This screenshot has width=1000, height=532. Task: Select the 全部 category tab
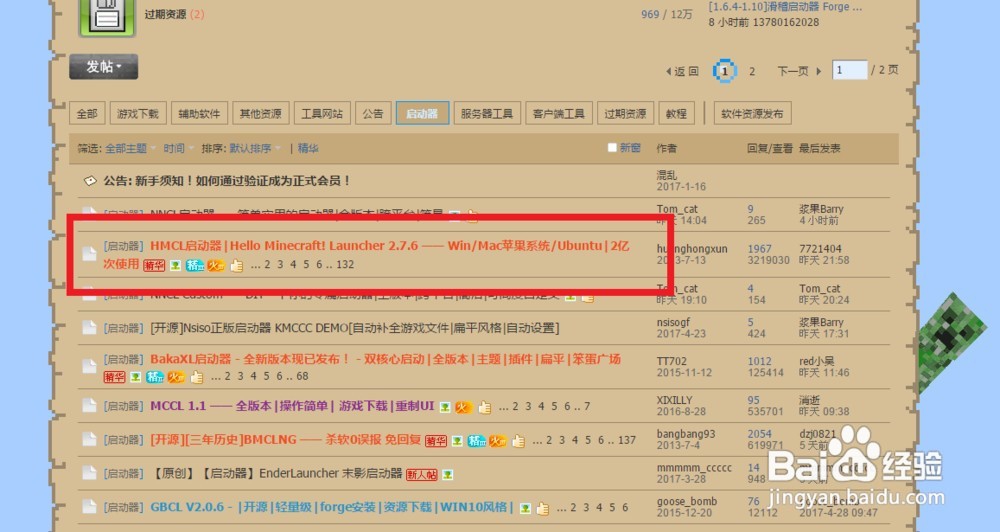(87, 114)
